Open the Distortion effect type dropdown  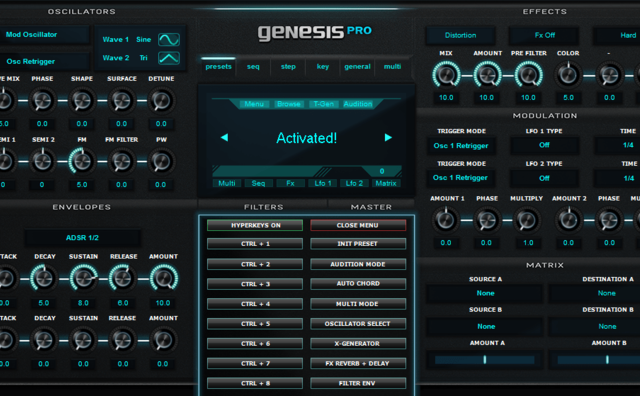point(460,36)
